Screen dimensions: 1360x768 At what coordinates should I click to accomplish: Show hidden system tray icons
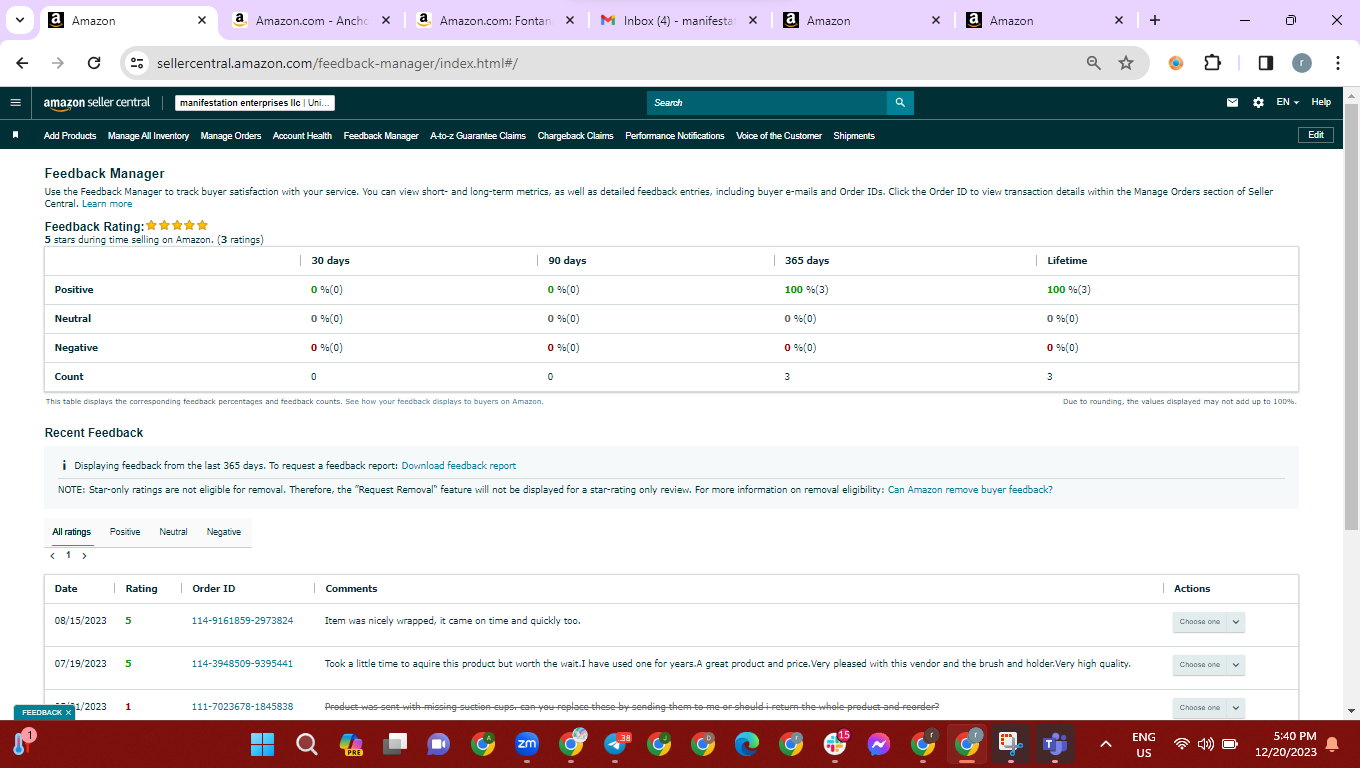1105,744
